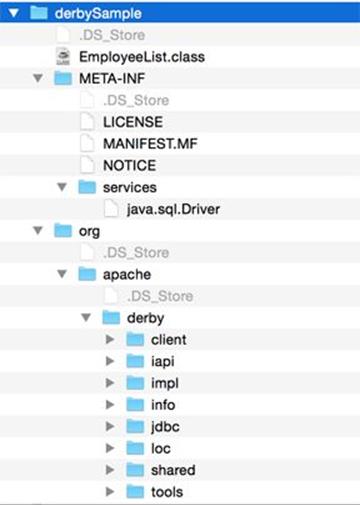The width and height of the screenshot is (360, 505).
Task: Click the client folder icon
Action: (135, 340)
